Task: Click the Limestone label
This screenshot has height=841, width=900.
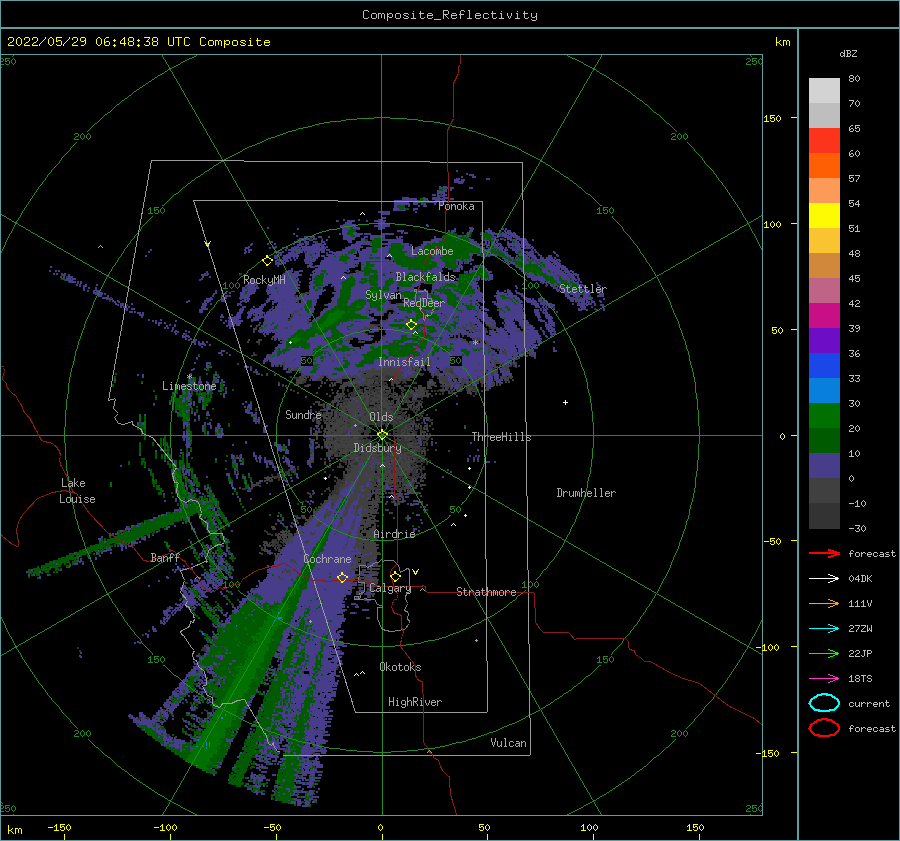Action: [x=189, y=386]
